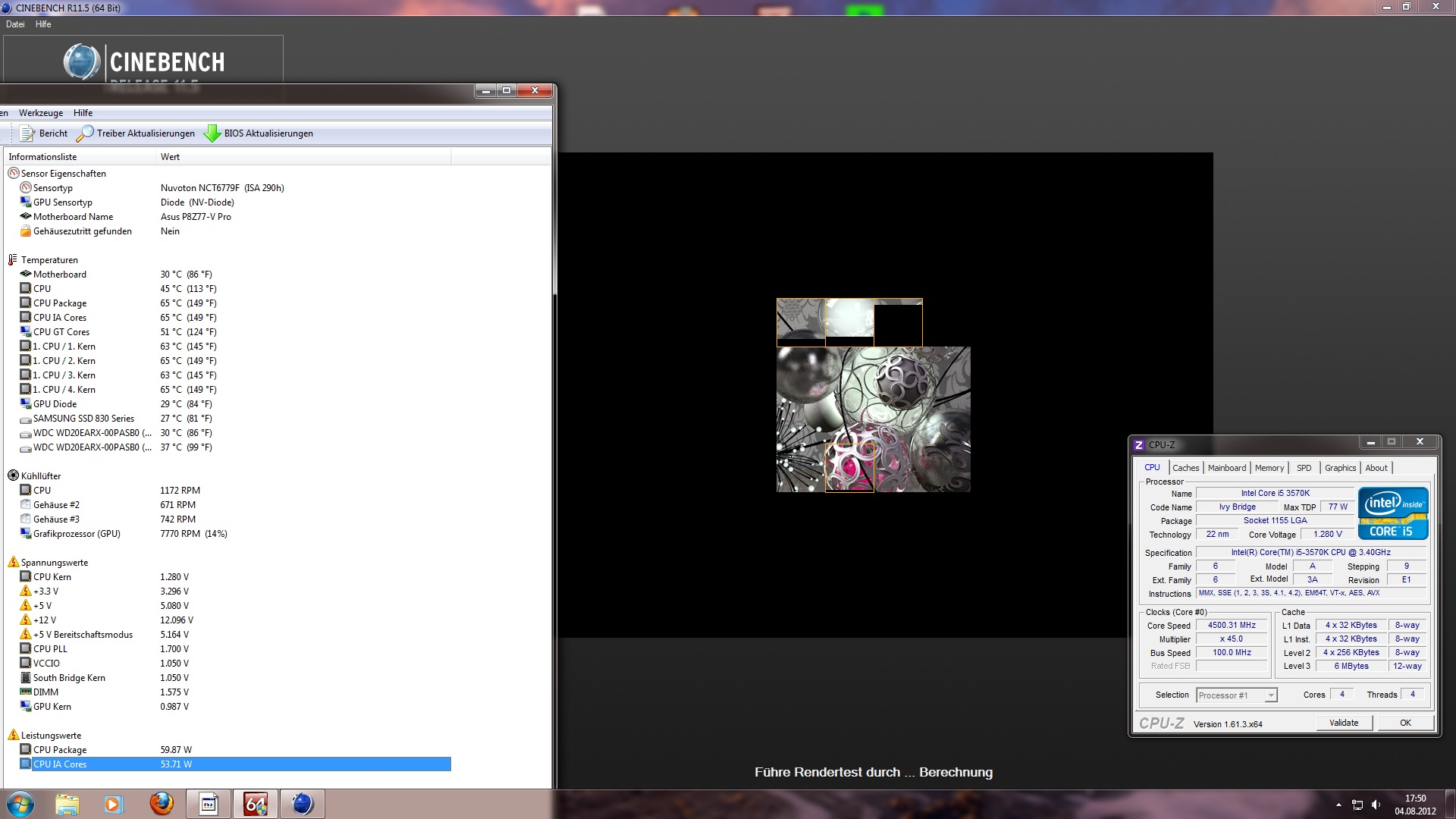Open Windows Explorer taskbar folder icon
The image size is (1456, 819).
point(67,804)
